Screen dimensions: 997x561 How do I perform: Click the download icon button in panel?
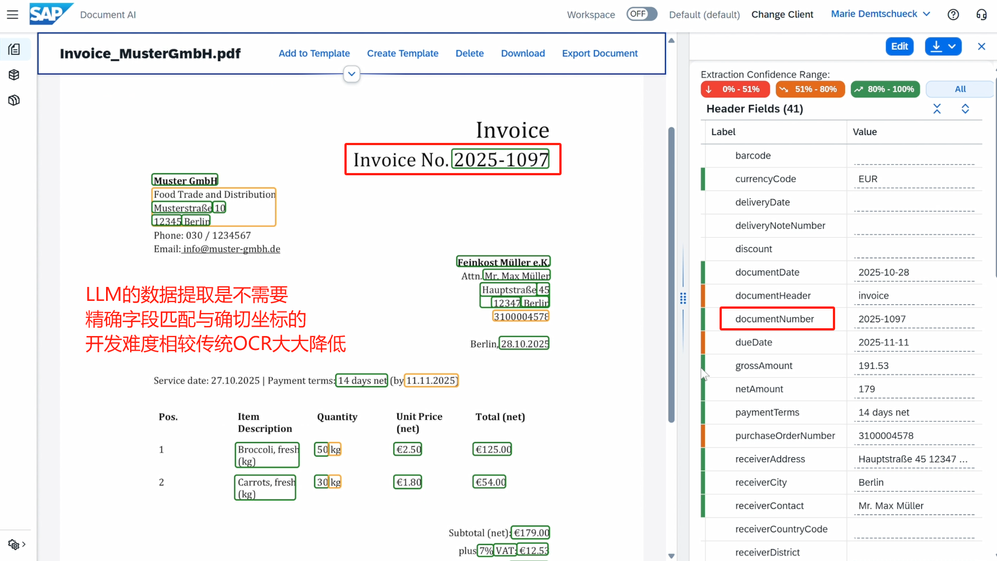click(936, 46)
